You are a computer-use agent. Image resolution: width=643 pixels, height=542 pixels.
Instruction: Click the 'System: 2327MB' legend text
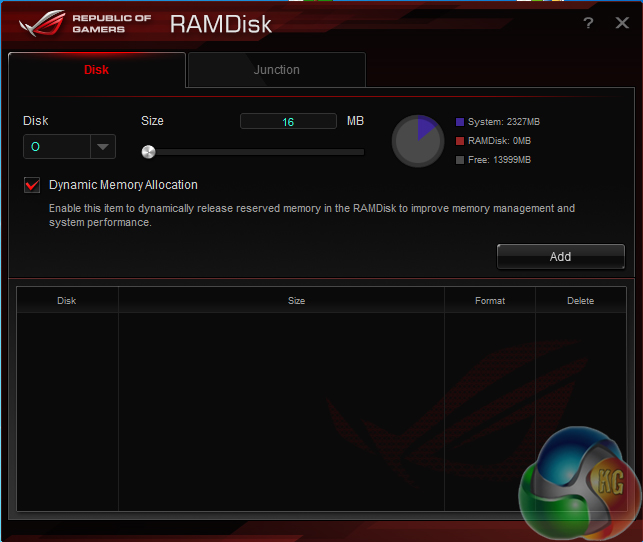(504, 122)
